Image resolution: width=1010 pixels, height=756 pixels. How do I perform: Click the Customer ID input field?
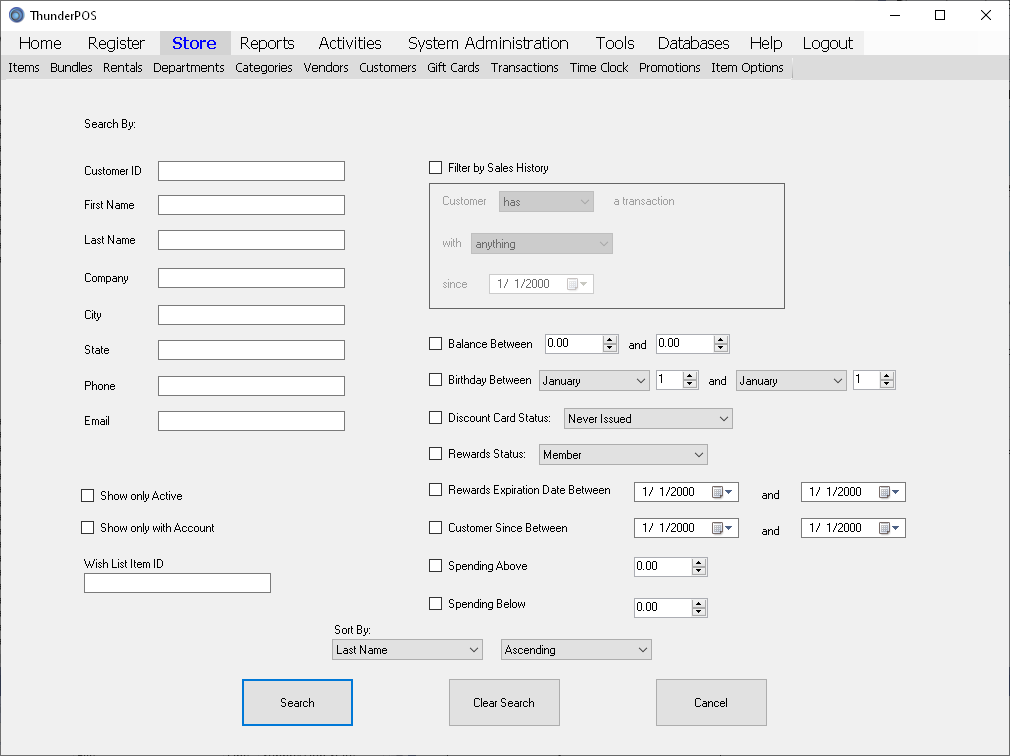pyautogui.click(x=251, y=171)
